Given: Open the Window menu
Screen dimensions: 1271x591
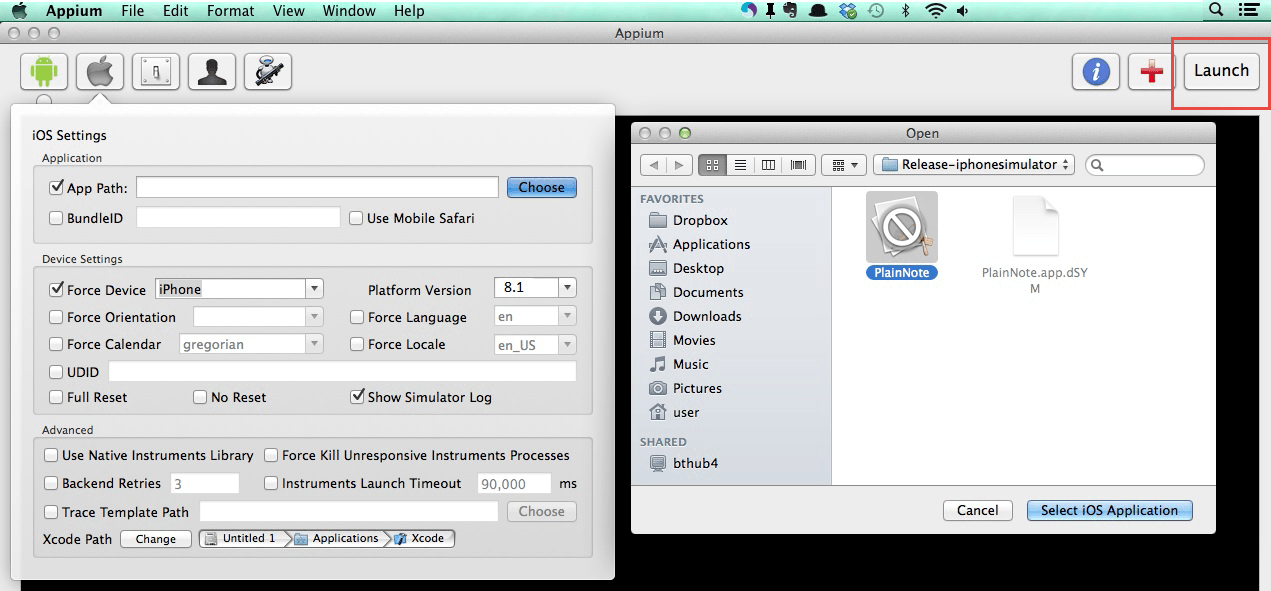Looking at the screenshot, I should [x=349, y=11].
